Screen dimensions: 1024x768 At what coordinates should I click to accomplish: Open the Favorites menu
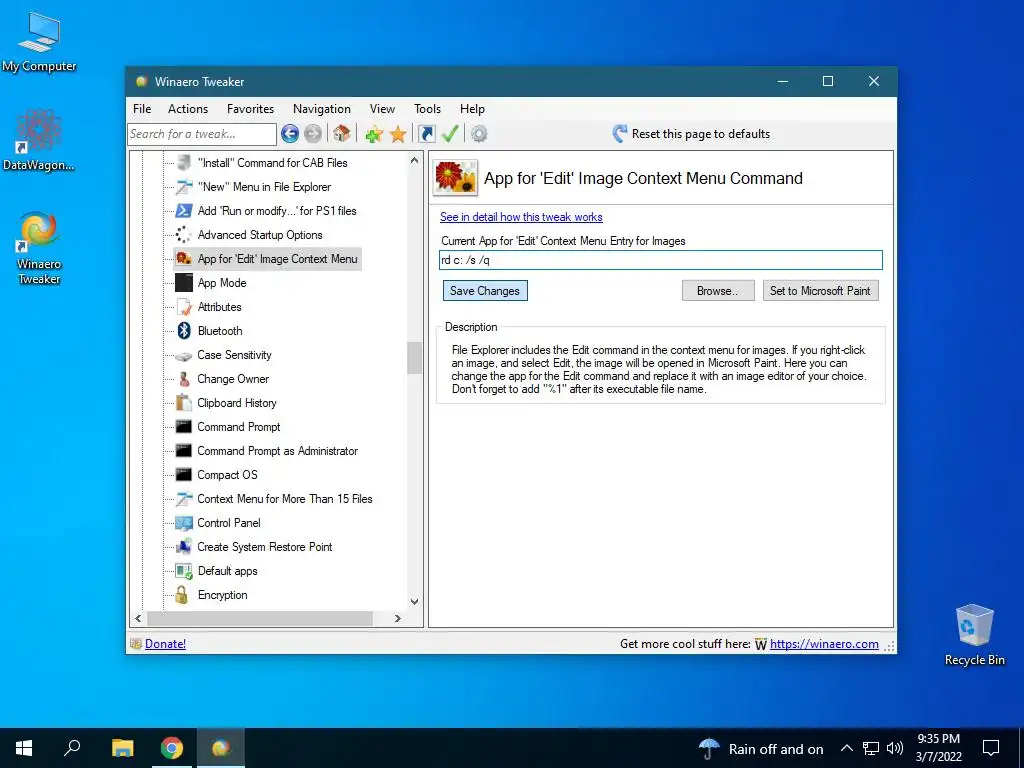tap(250, 109)
